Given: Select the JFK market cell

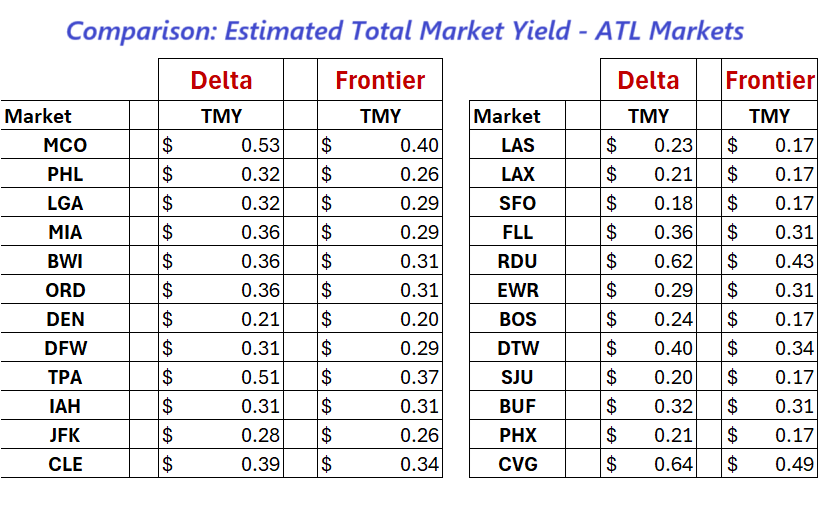Looking at the screenshot, I should tap(66, 436).
